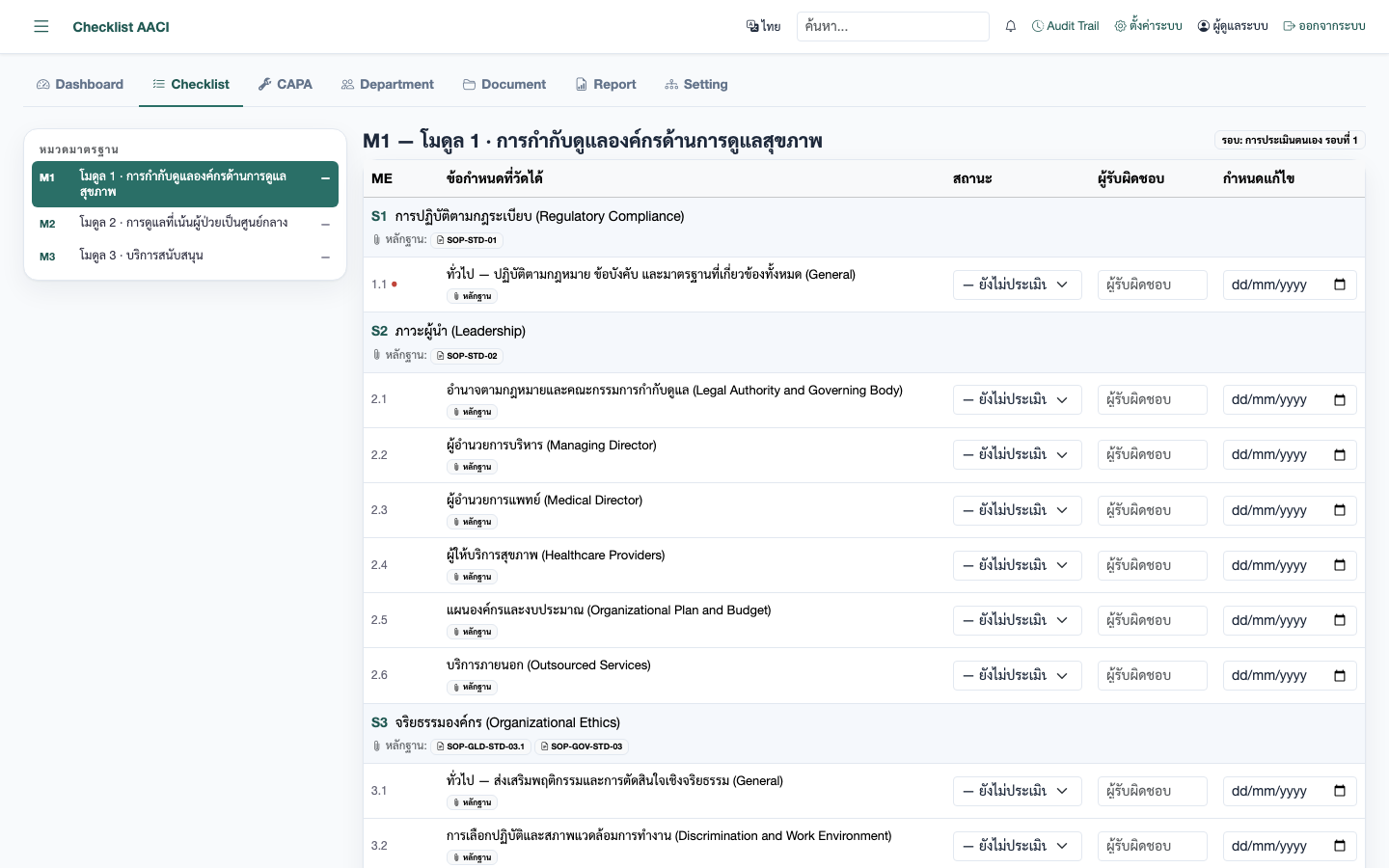Click the notification bell icon
The image size is (1389, 868).
point(1011,26)
